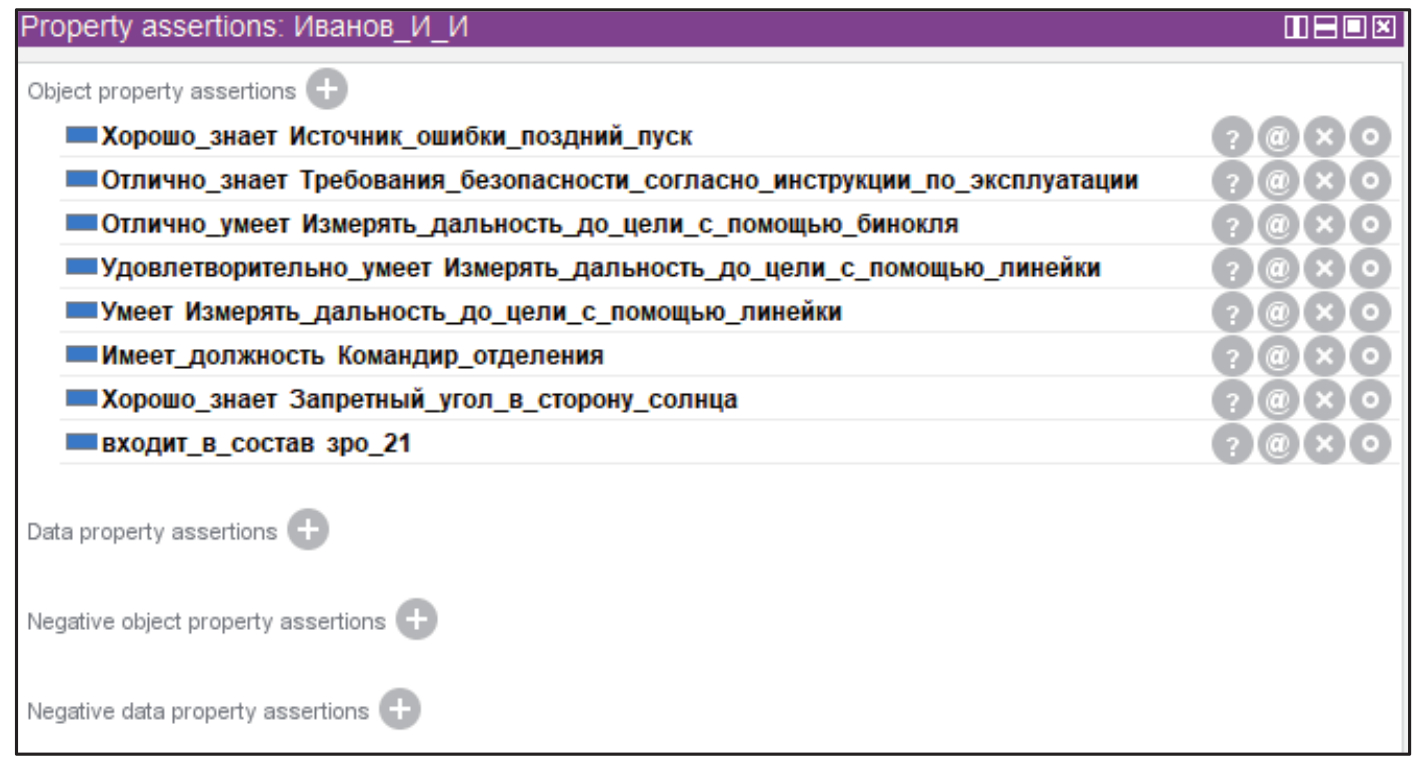Image resolution: width=1425 pixels, height=766 pixels.
Task: Float the Property assertions panel
Action: (x=1353, y=28)
